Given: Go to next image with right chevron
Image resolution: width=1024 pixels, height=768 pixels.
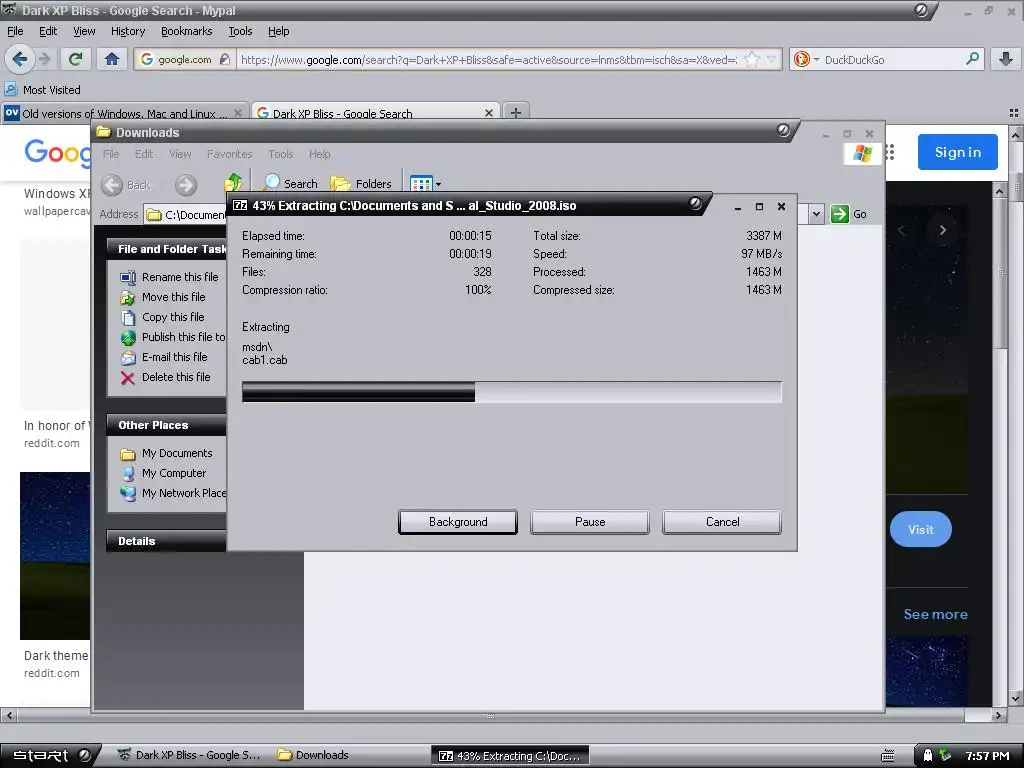Looking at the screenshot, I should (x=942, y=230).
